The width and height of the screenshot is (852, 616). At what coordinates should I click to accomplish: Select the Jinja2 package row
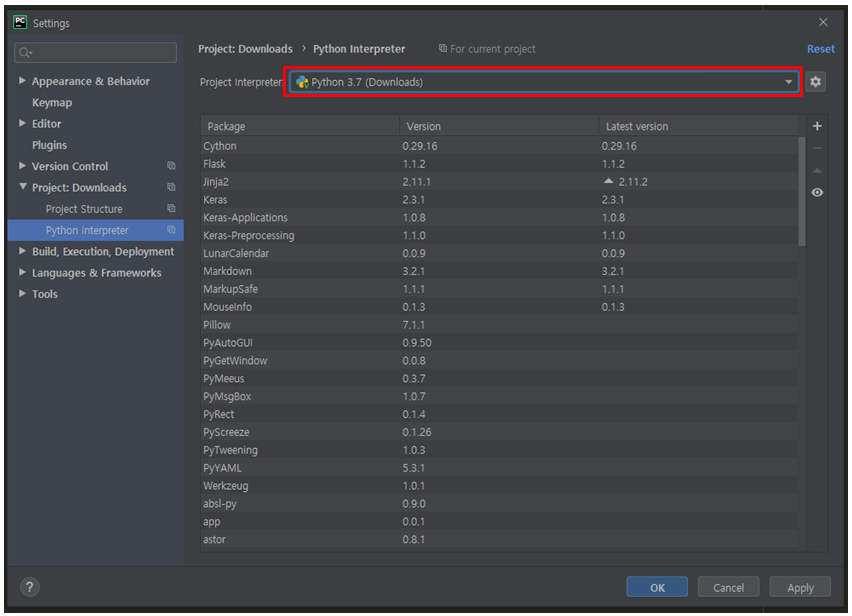coord(499,181)
